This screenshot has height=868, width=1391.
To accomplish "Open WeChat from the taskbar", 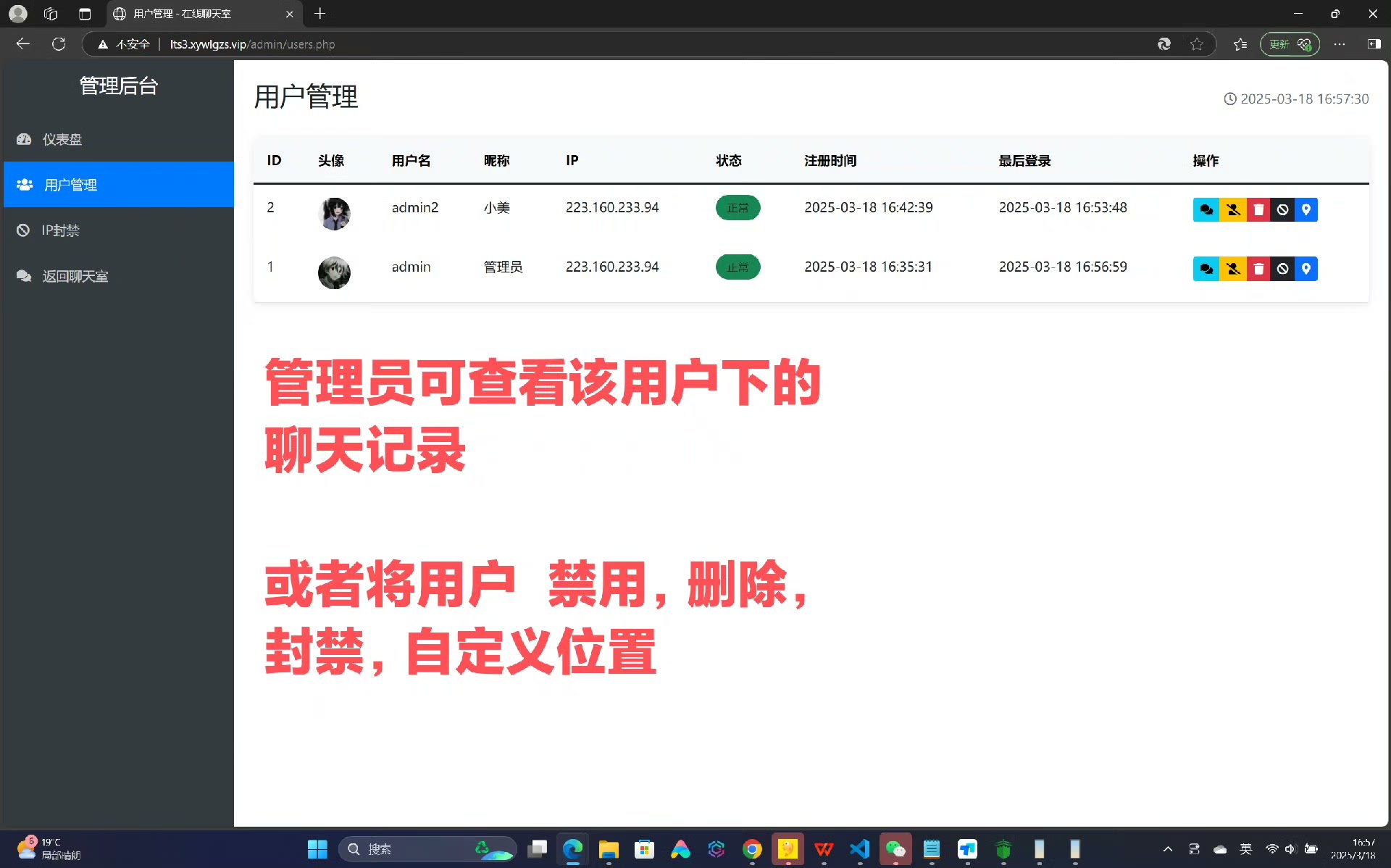I will click(x=895, y=849).
